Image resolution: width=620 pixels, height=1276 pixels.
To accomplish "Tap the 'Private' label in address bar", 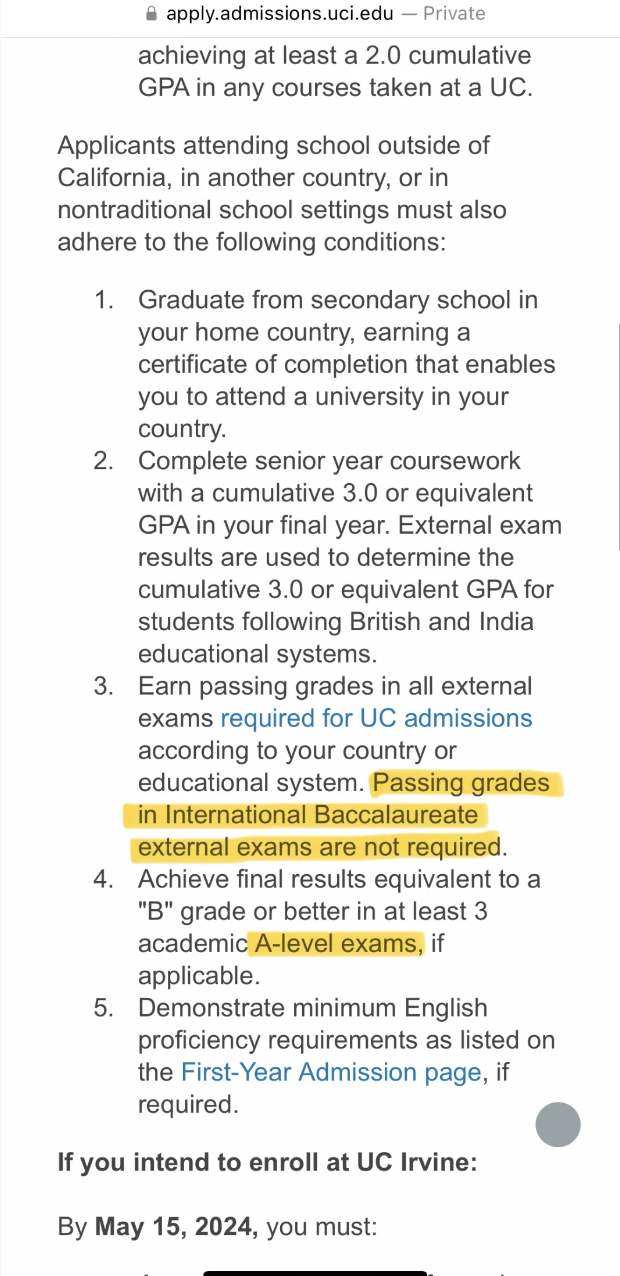I will click(x=454, y=14).
